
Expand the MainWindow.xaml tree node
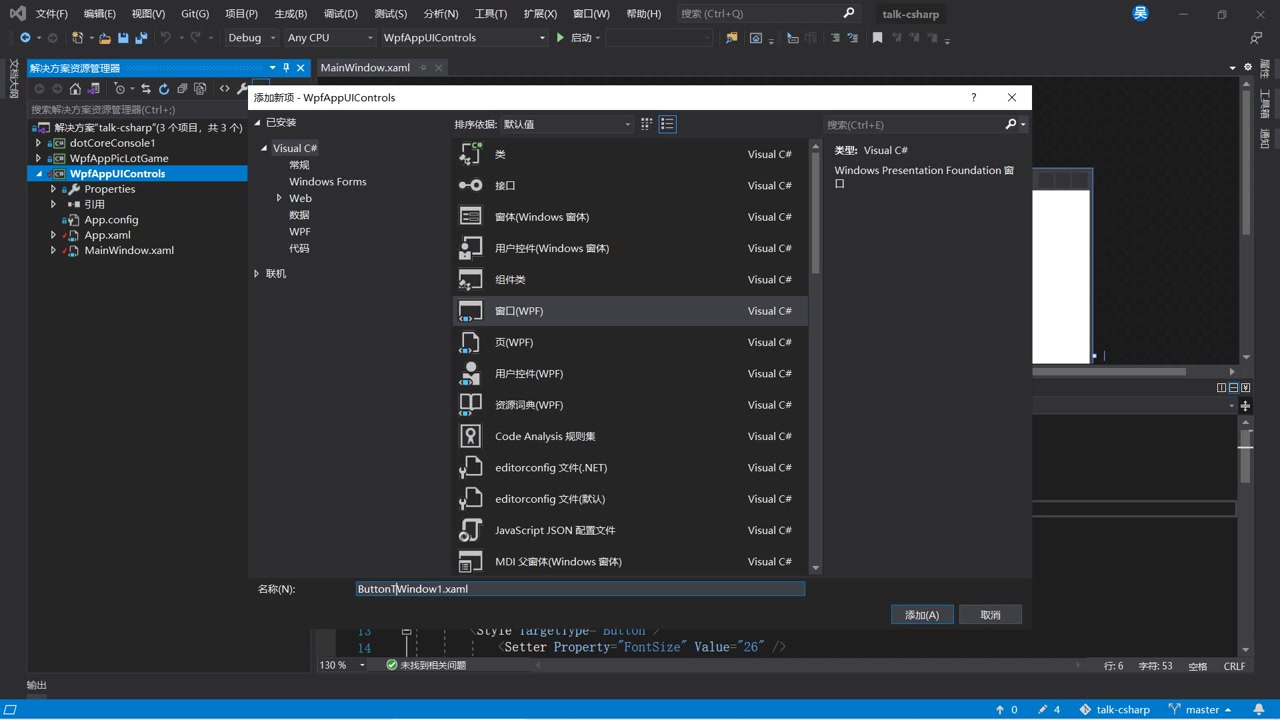pos(53,250)
